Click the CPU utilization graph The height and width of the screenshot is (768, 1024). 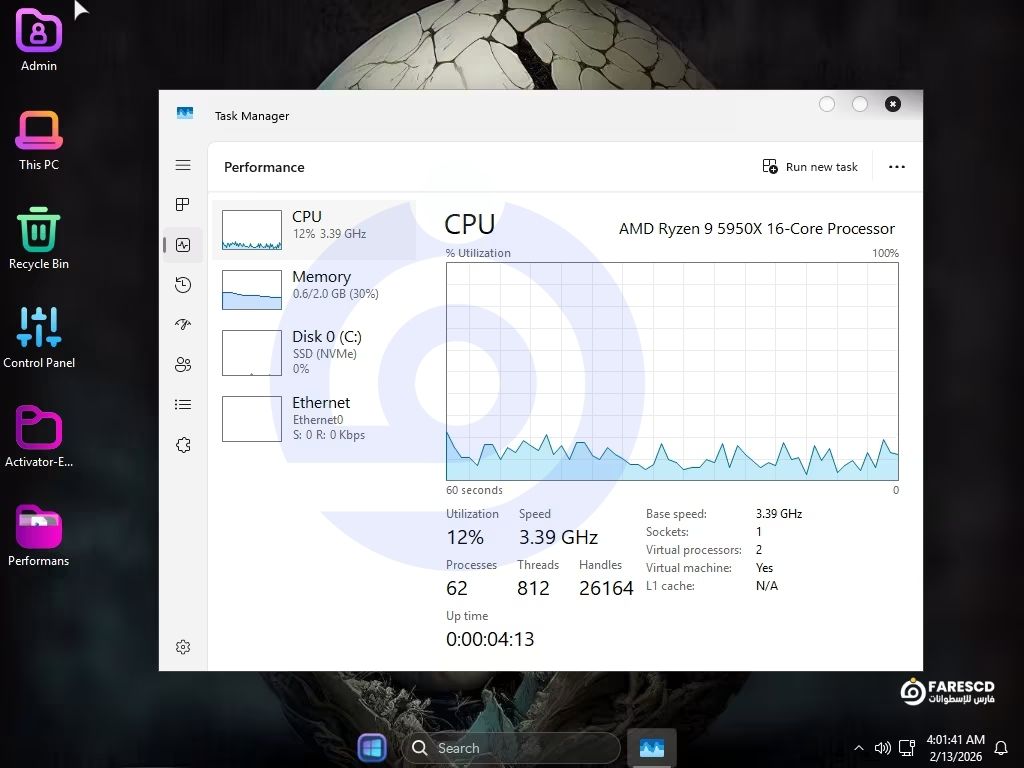click(672, 371)
